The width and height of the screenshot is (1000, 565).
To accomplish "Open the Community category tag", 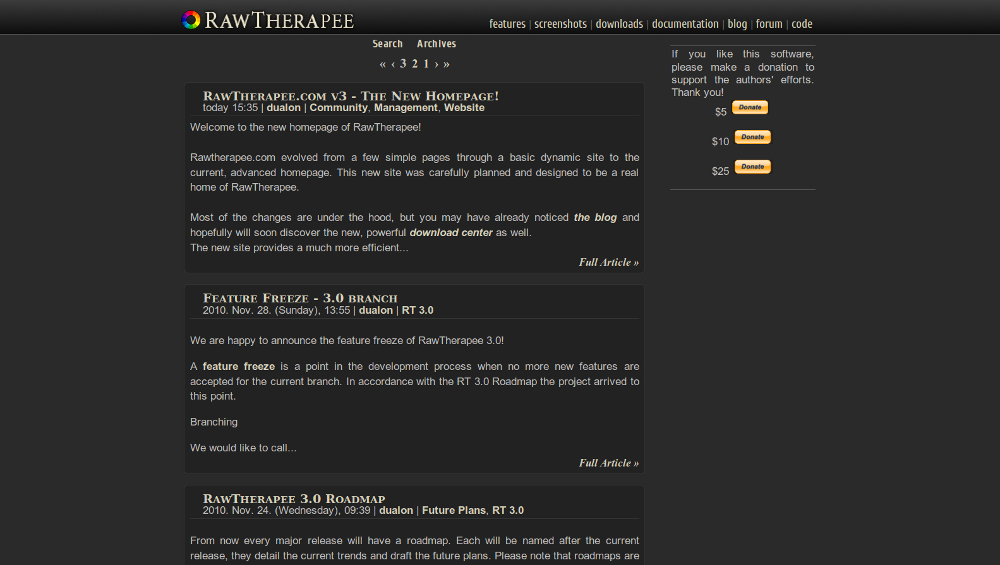I will [x=339, y=108].
